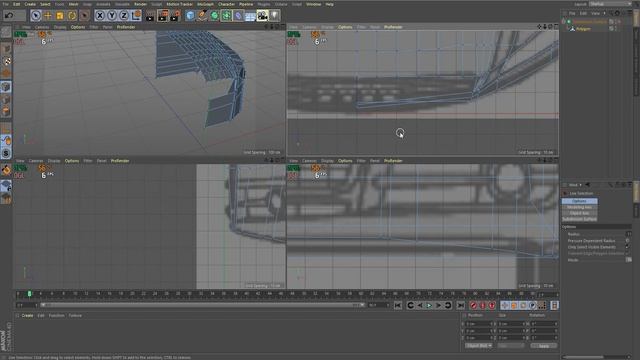The image size is (640, 360).
Task: Switch to the Object Axis tab
Action: [x=579, y=213]
